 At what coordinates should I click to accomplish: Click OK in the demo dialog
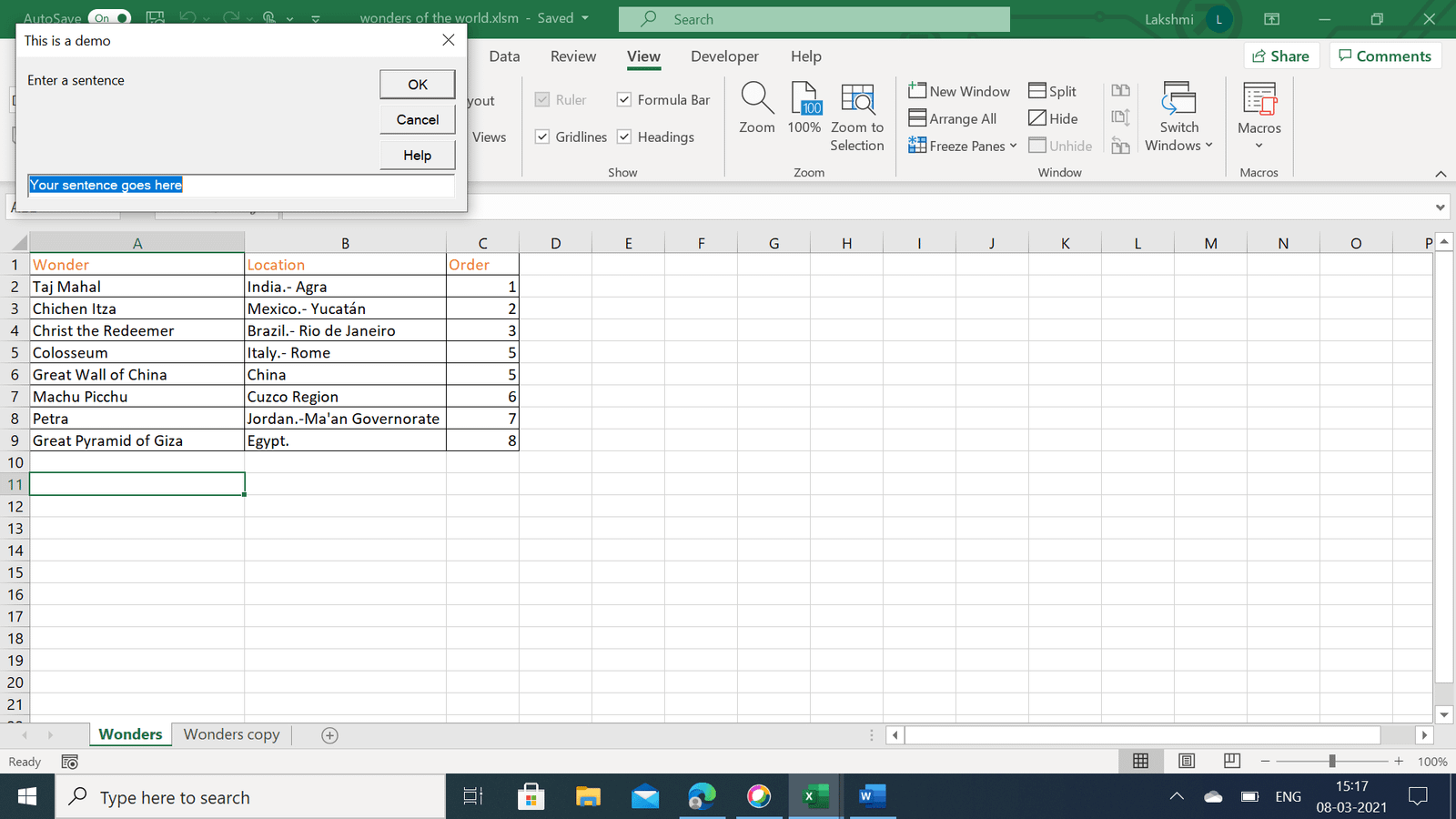(x=418, y=85)
